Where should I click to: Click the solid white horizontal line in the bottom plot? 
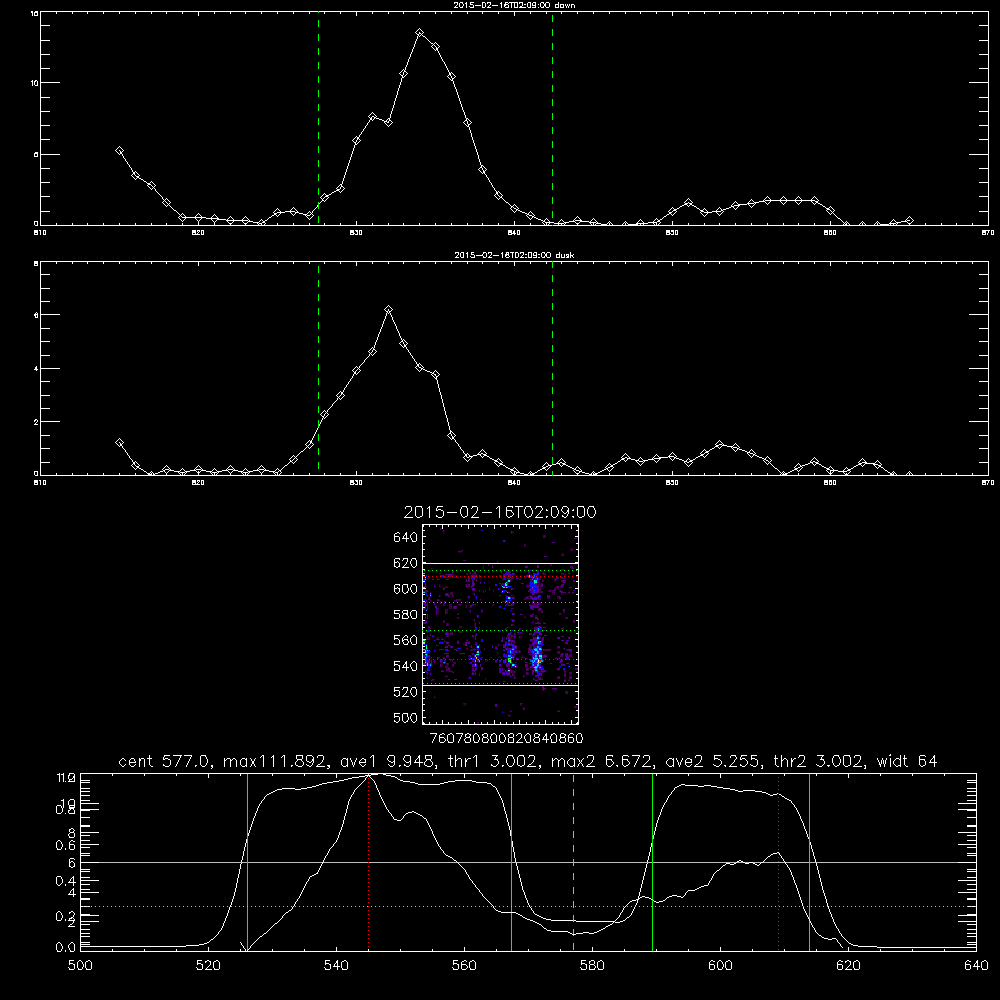(528, 862)
